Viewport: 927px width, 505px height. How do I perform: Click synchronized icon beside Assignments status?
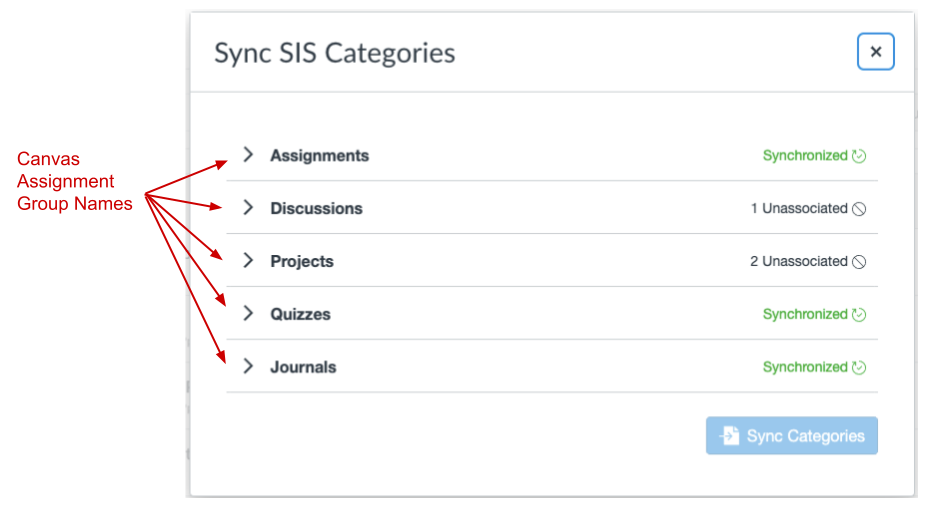tap(858, 156)
